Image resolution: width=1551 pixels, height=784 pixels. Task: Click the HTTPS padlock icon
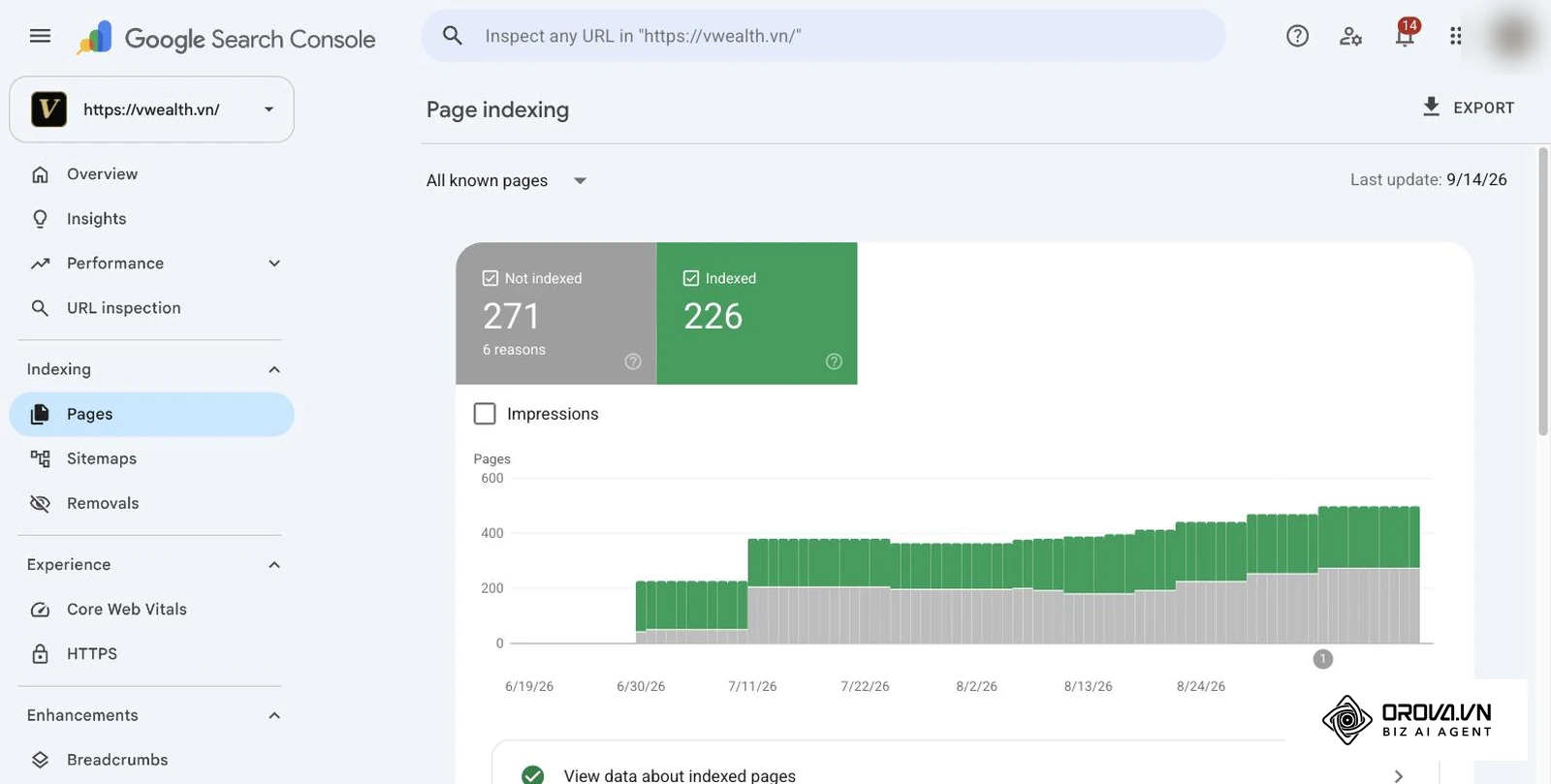coord(40,654)
